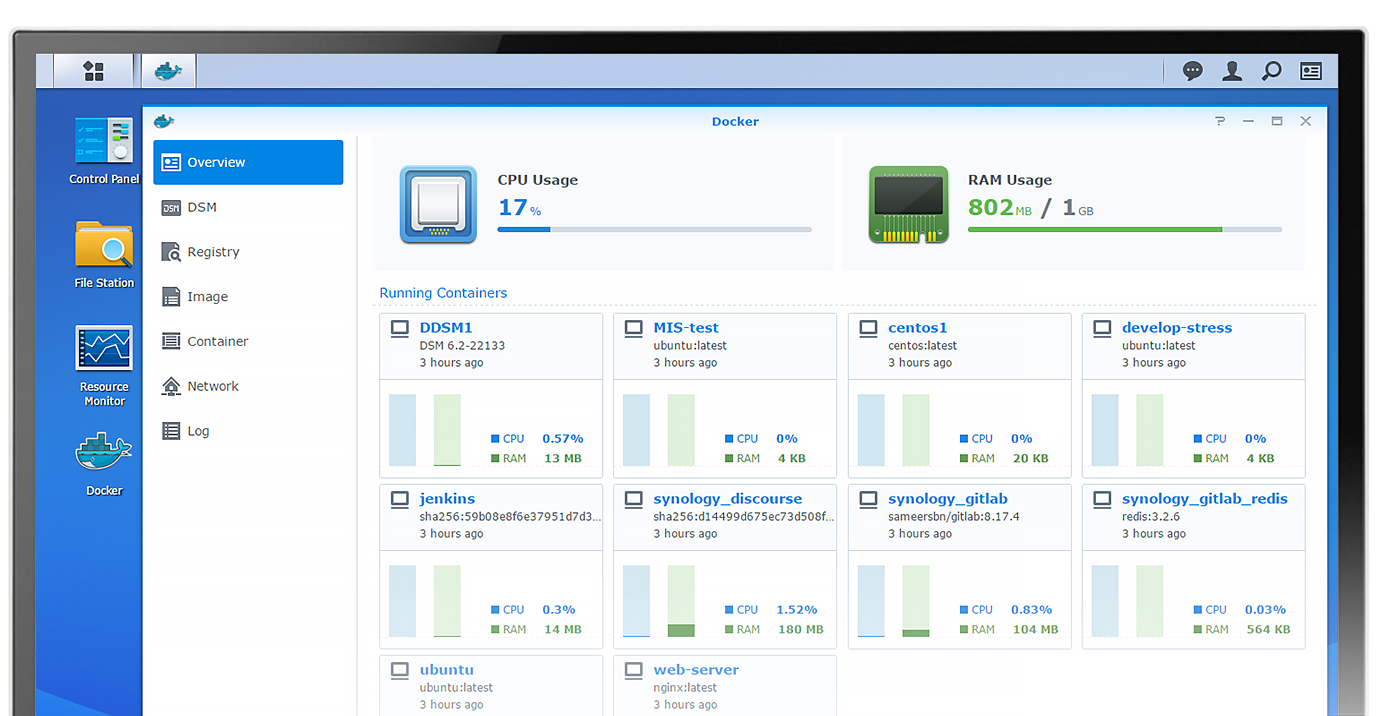The width and height of the screenshot is (1376, 716).
Task: Select the Container sidebar icon
Action: [169, 341]
